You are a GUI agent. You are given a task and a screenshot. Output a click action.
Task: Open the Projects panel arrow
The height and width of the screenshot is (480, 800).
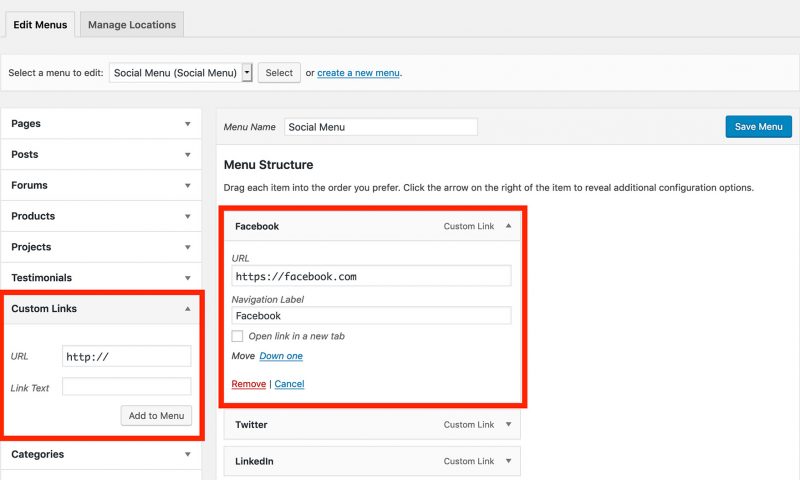188,247
